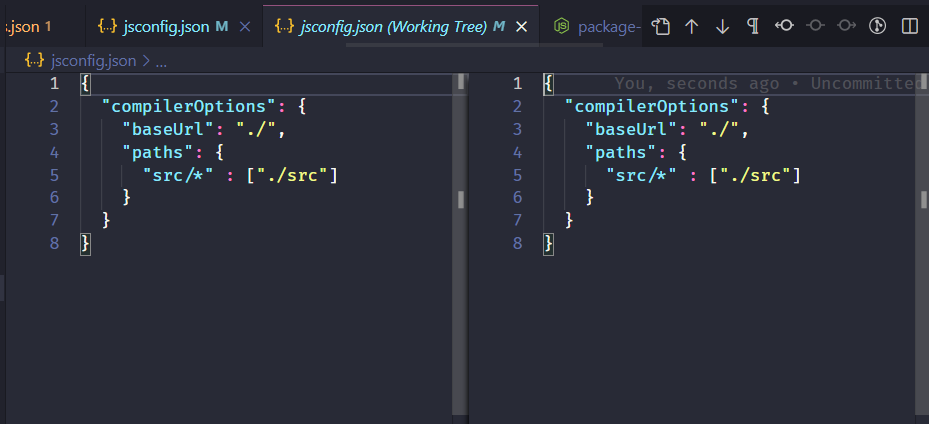Click the JSON icon on Working Tree tab

(x=285, y=26)
